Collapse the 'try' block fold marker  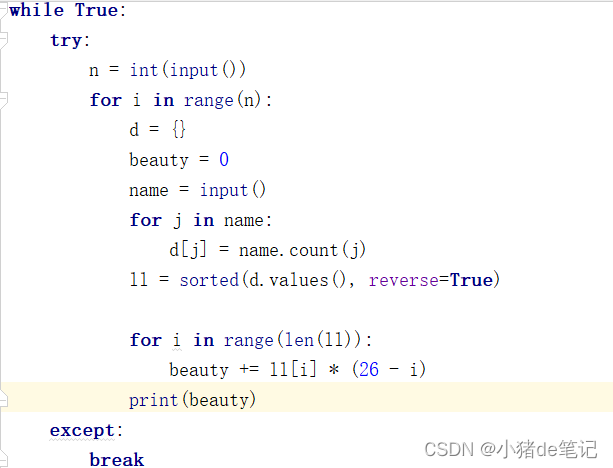[3, 40]
